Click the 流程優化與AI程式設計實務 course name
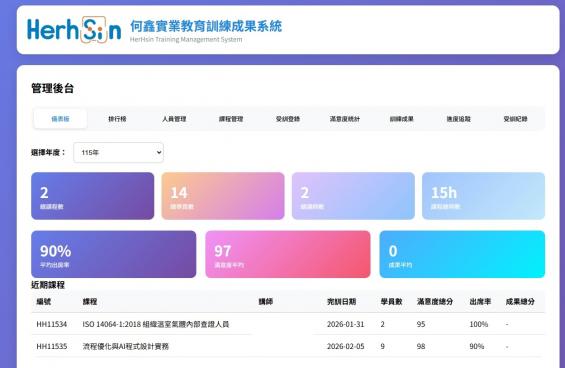 coord(125,346)
